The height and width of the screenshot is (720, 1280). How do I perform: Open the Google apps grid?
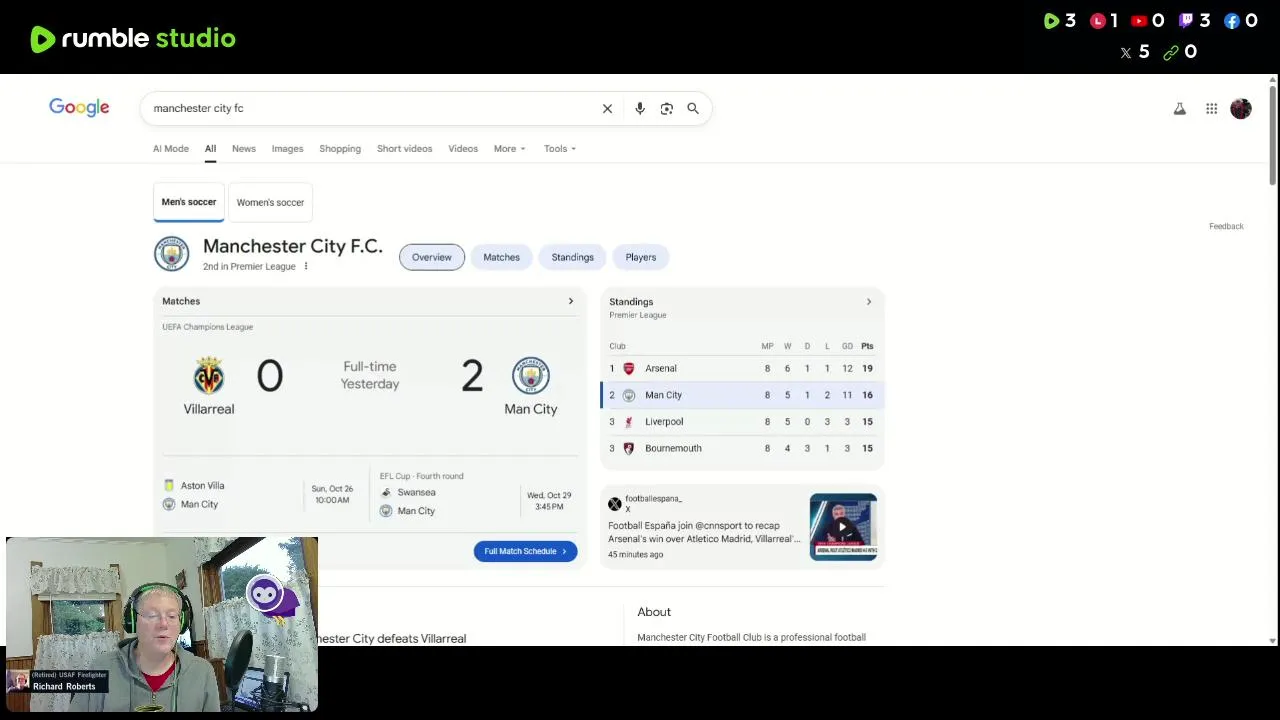pyautogui.click(x=1211, y=108)
